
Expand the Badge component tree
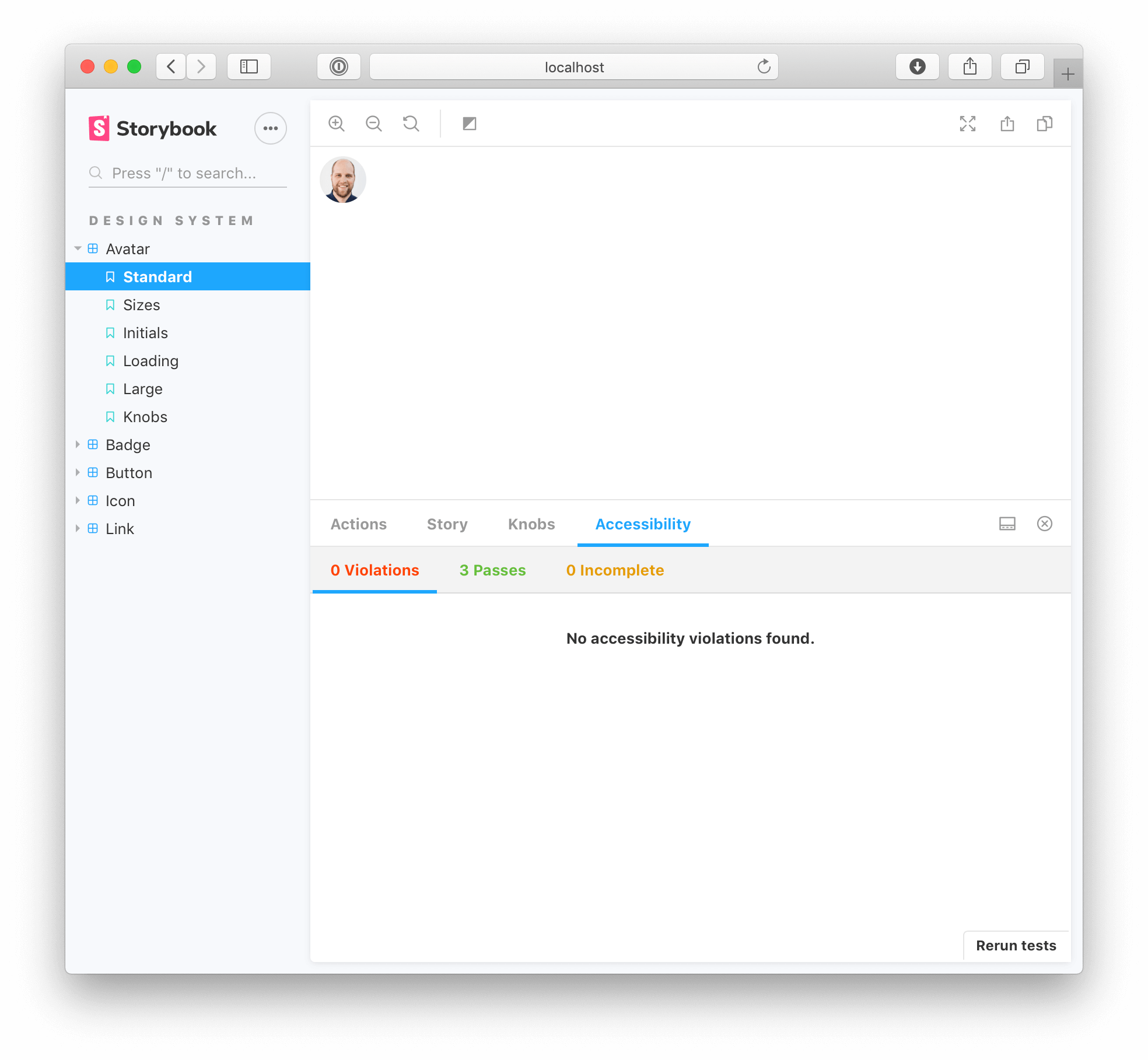pyautogui.click(x=80, y=445)
